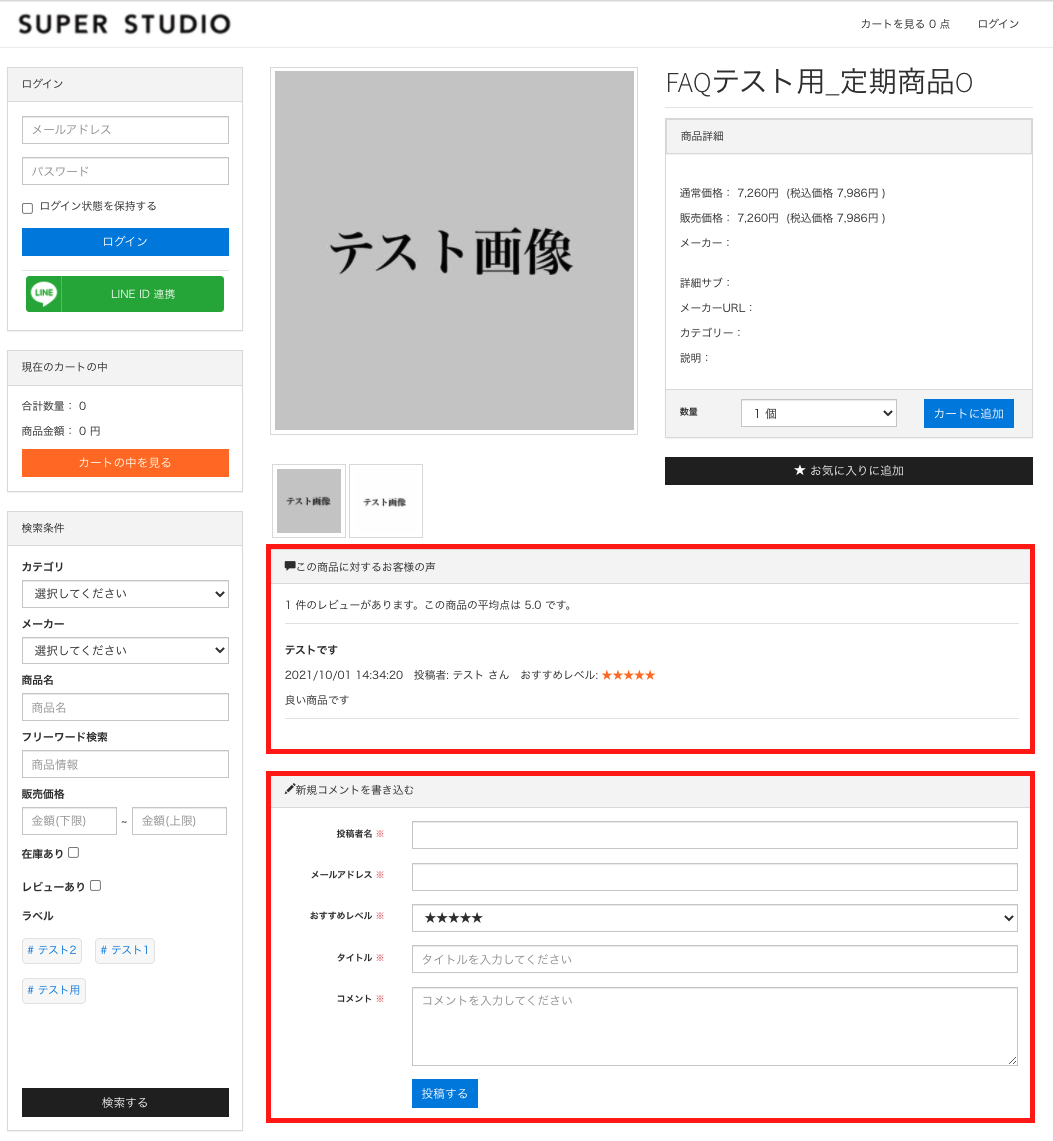Click the 金額(下限) field
This screenshot has width=1053, height=1141.
click(x=69, y=821)
